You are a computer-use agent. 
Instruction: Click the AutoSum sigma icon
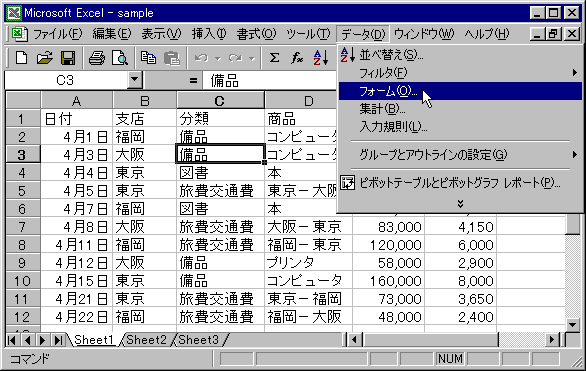coord(274,58)
